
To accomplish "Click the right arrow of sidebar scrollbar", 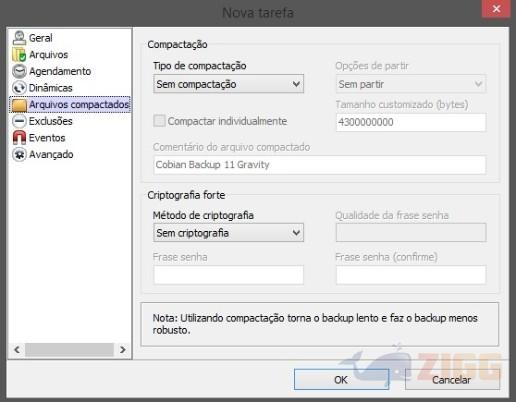I will (x=123, y=350).
